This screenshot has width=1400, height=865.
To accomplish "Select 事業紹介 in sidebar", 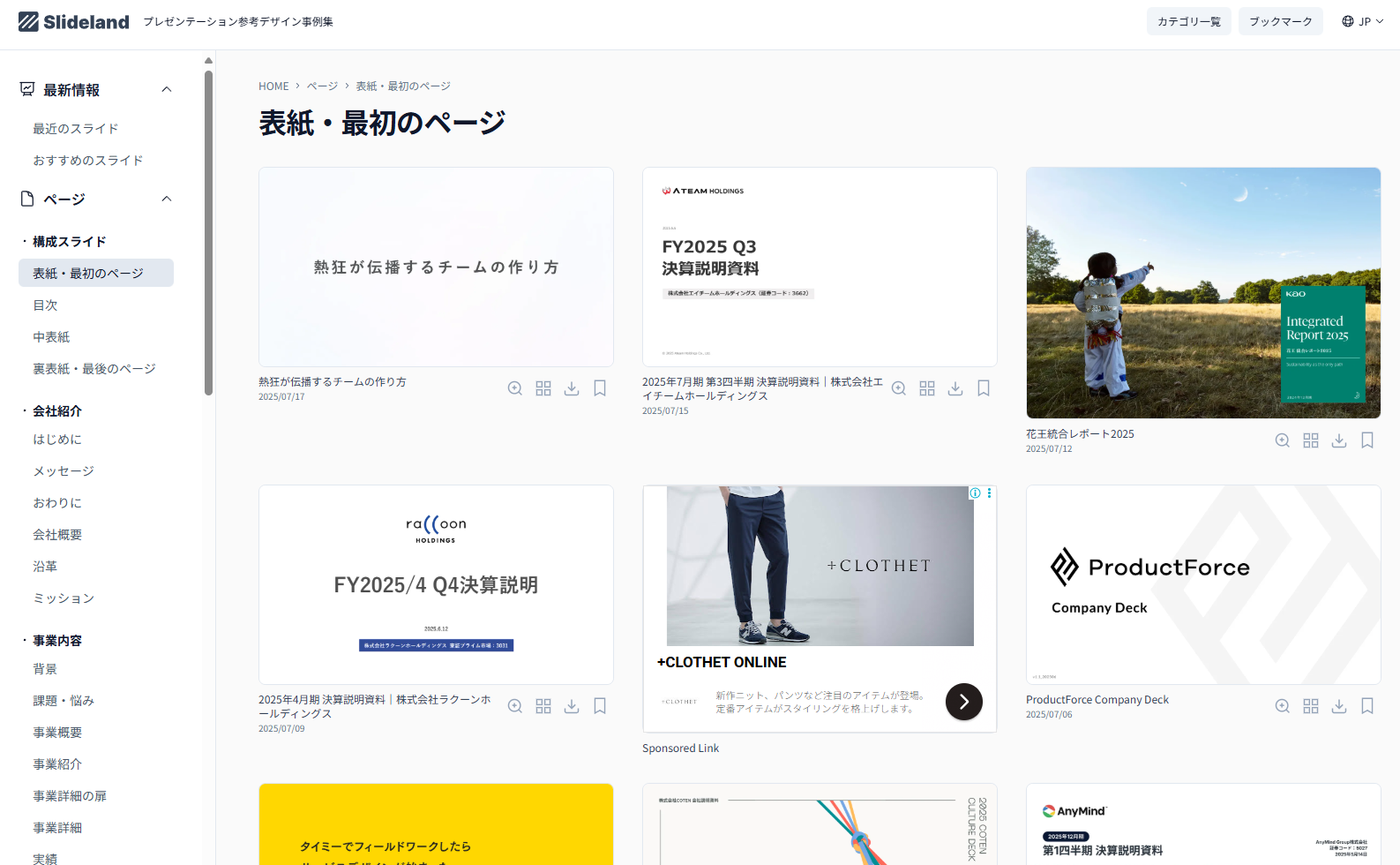I will tap(57, 764).
